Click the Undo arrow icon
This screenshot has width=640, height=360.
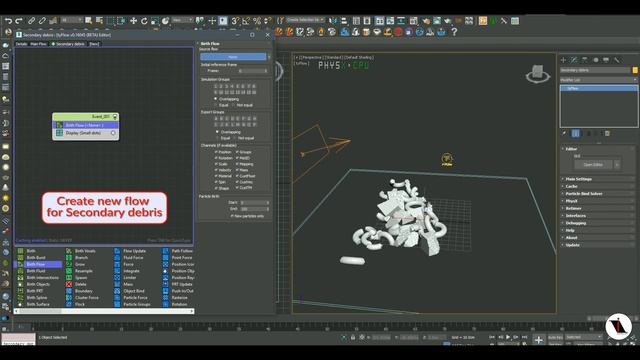(x=8, y=21)
